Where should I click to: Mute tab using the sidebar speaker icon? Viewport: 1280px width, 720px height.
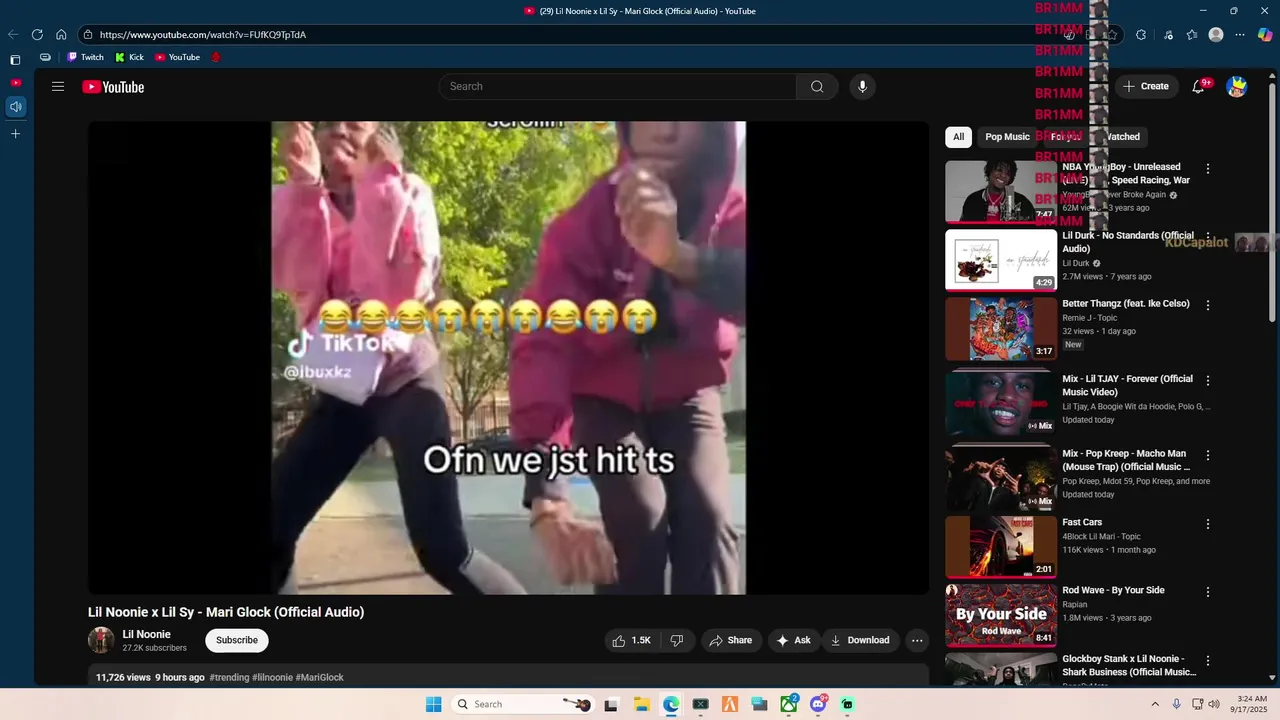coord(15,107)
